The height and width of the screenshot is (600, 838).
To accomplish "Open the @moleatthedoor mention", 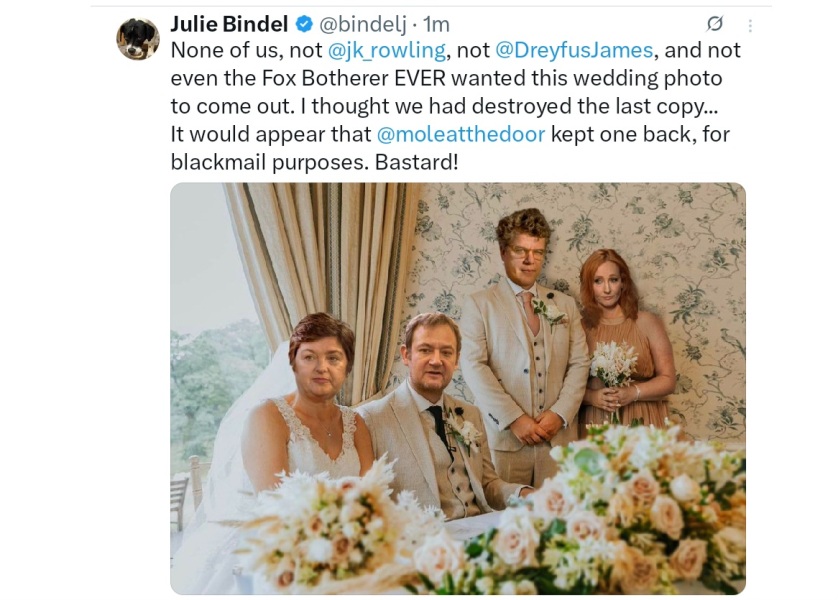I will pyautogui.click(x=461, y=134).
